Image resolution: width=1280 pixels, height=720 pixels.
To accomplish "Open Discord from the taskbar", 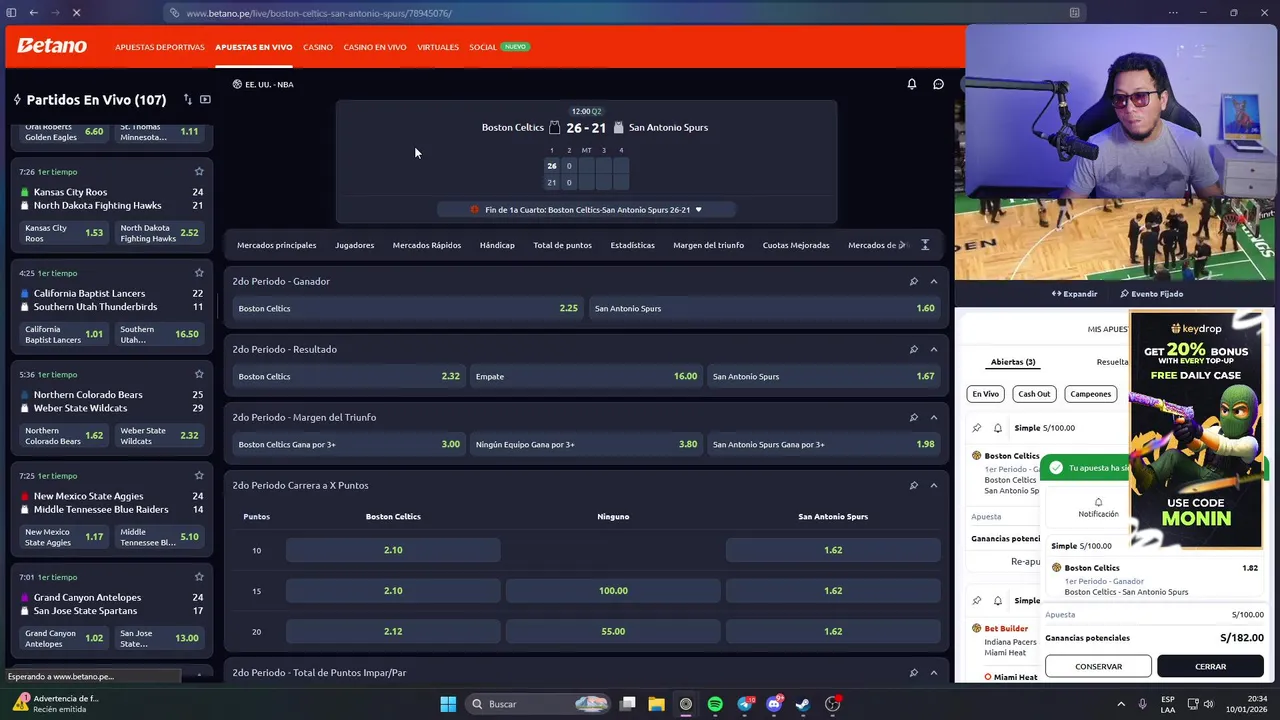I will coord(773,704).
